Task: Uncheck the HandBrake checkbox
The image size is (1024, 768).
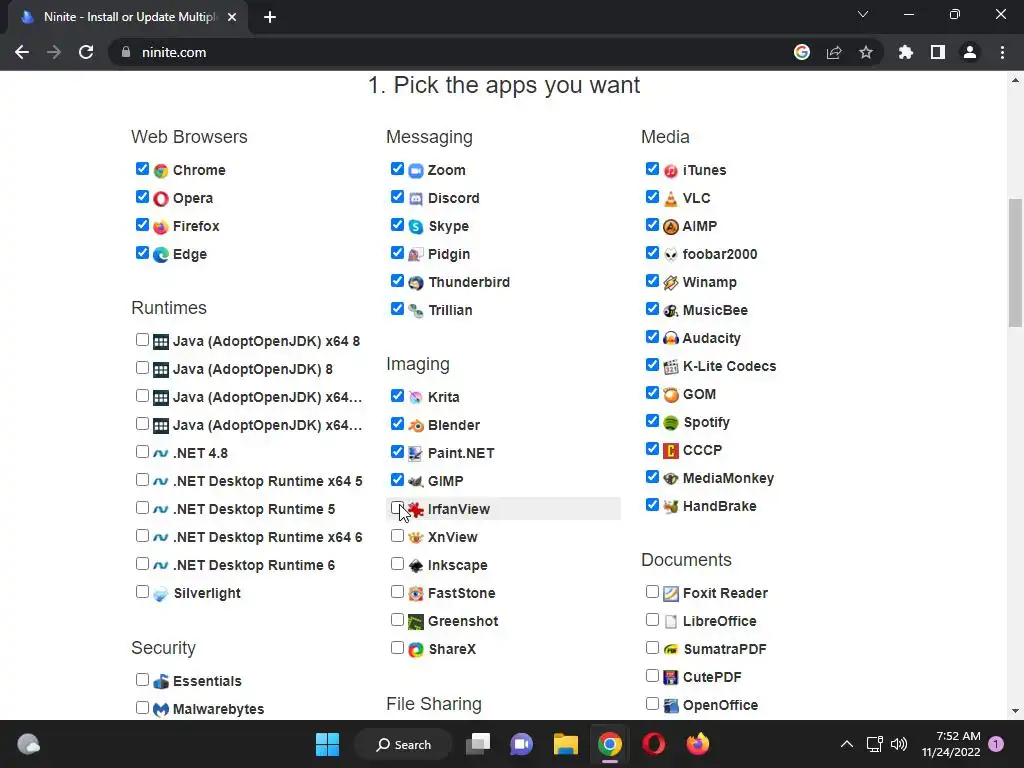Action: (652, 505)
